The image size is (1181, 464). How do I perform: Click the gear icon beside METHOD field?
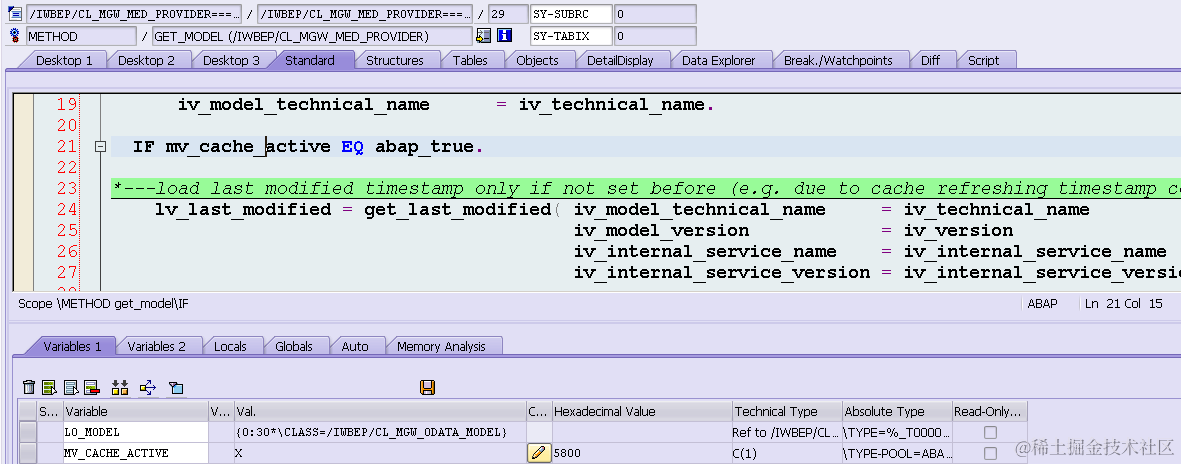[x=15, y=35]
